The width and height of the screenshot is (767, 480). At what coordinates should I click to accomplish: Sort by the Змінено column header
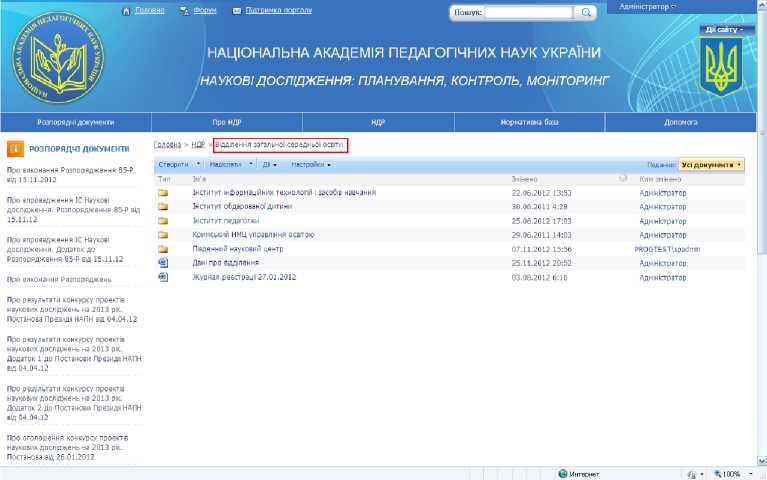click(524, 180)
